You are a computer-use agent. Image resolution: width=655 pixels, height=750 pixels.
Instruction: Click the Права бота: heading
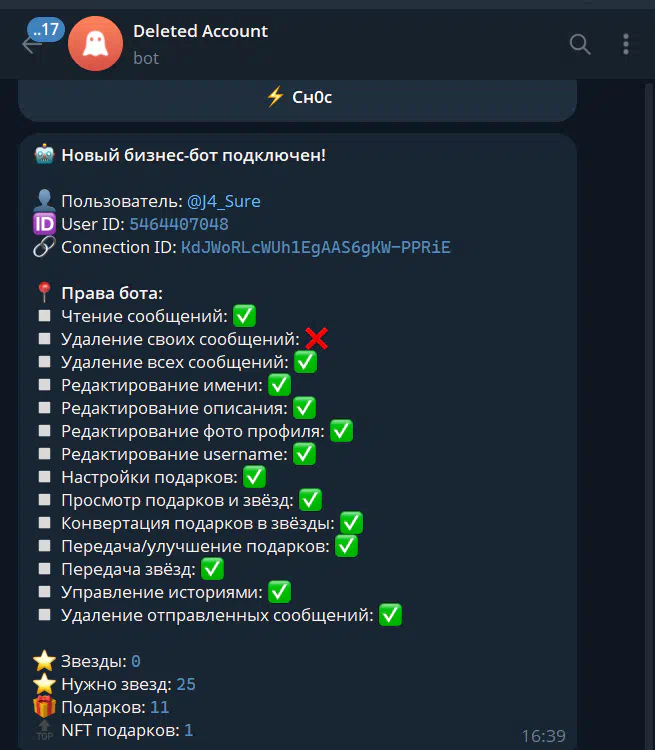point(112,293)
